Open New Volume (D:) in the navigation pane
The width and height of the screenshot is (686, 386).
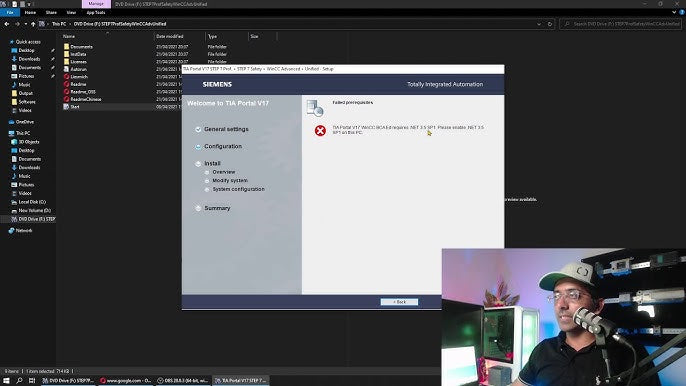pyautogui.click(x=35, y=211)
